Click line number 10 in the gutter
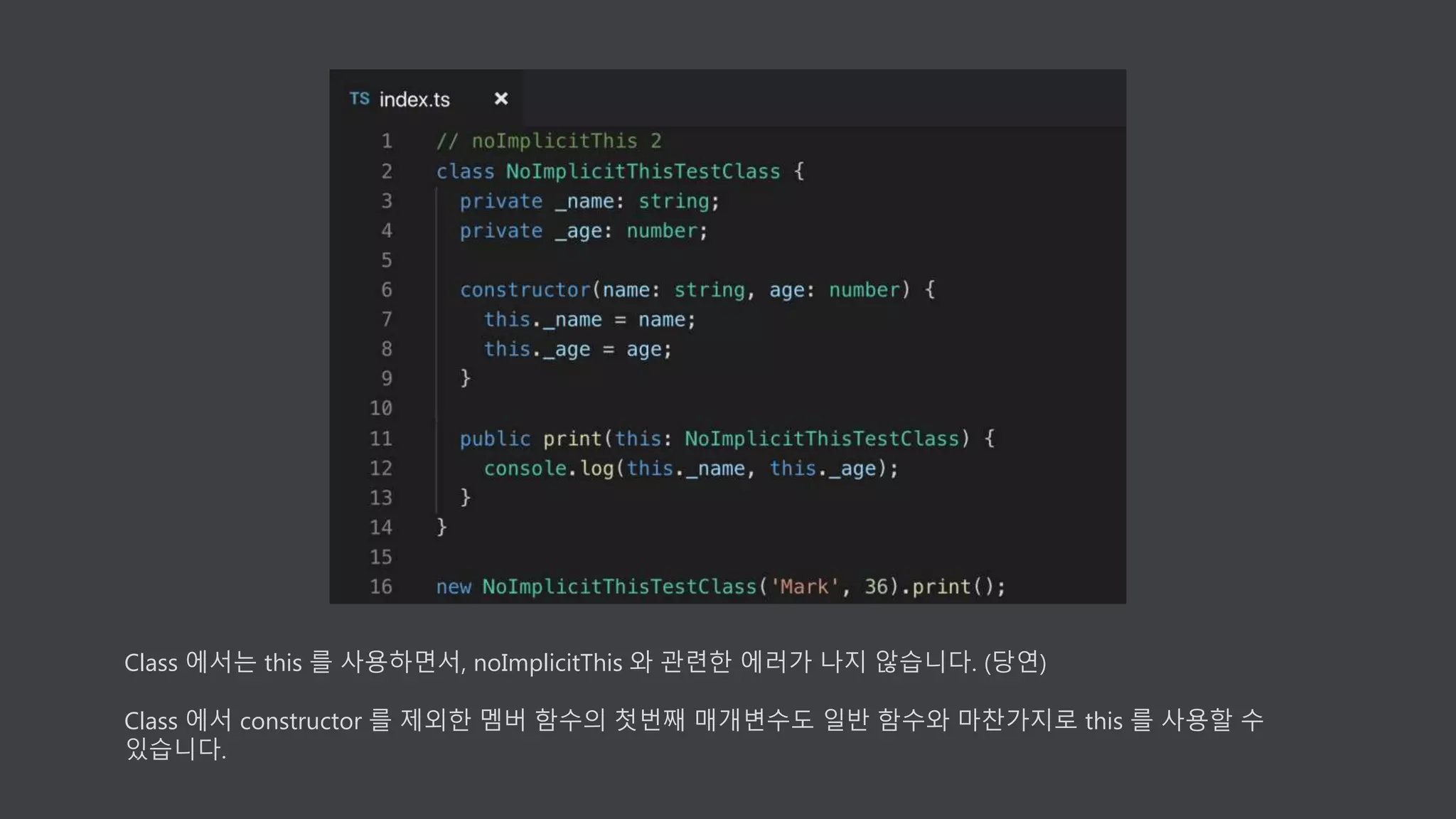 [x=381, y=409]
